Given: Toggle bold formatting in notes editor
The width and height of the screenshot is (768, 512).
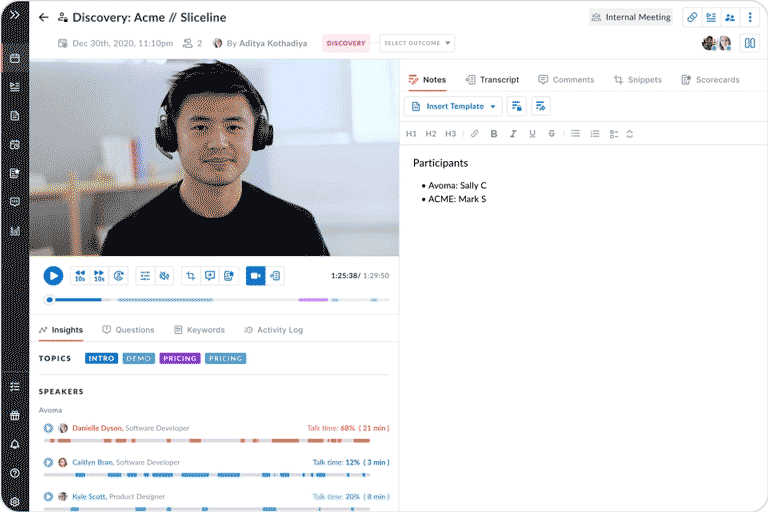Looking at the screenshot, I should click(494, 134).
